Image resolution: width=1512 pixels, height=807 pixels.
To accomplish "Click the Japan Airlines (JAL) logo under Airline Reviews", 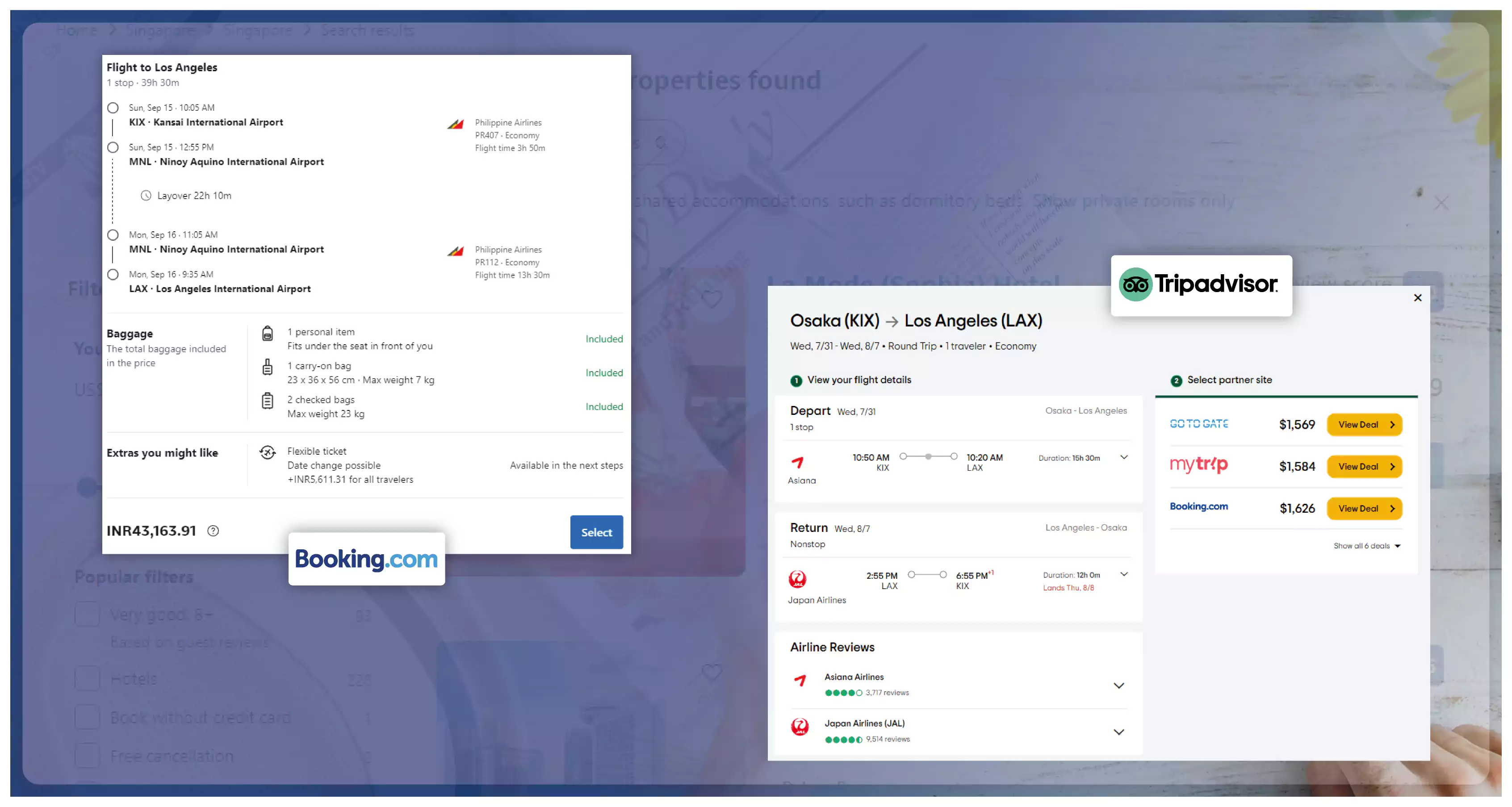I will click(800, 727).
